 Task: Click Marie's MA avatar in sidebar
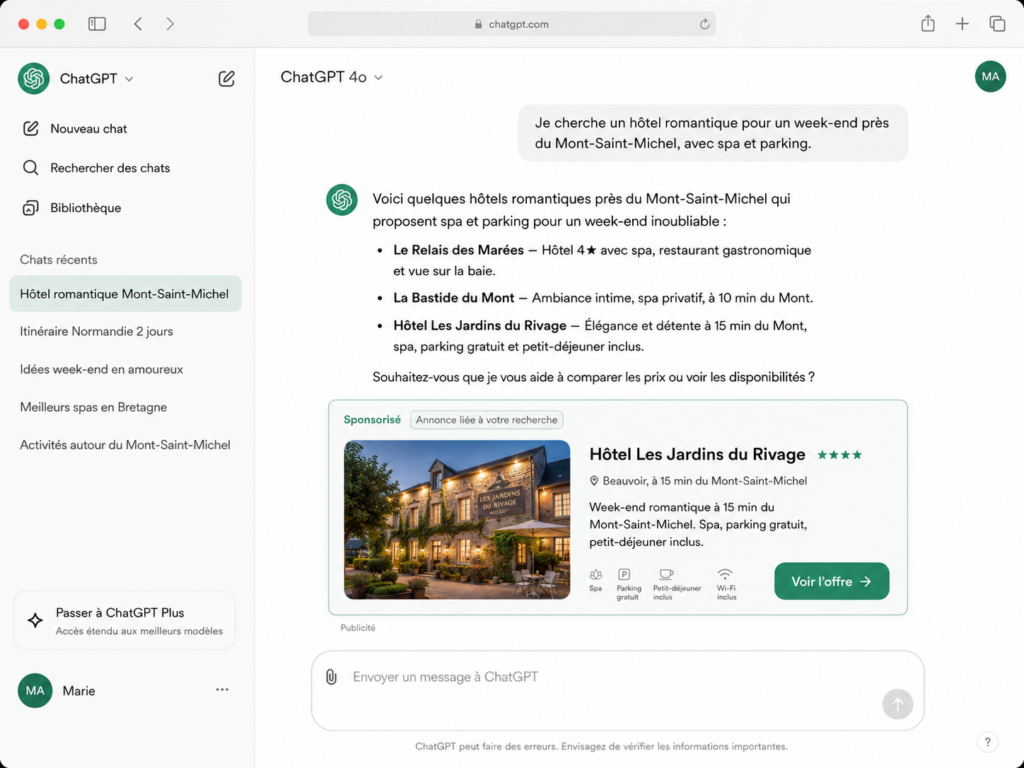[35, 690]
